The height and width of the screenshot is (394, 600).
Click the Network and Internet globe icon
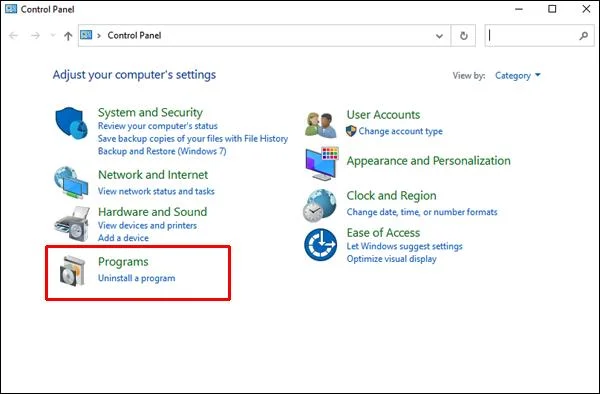[x=71, y=182]
